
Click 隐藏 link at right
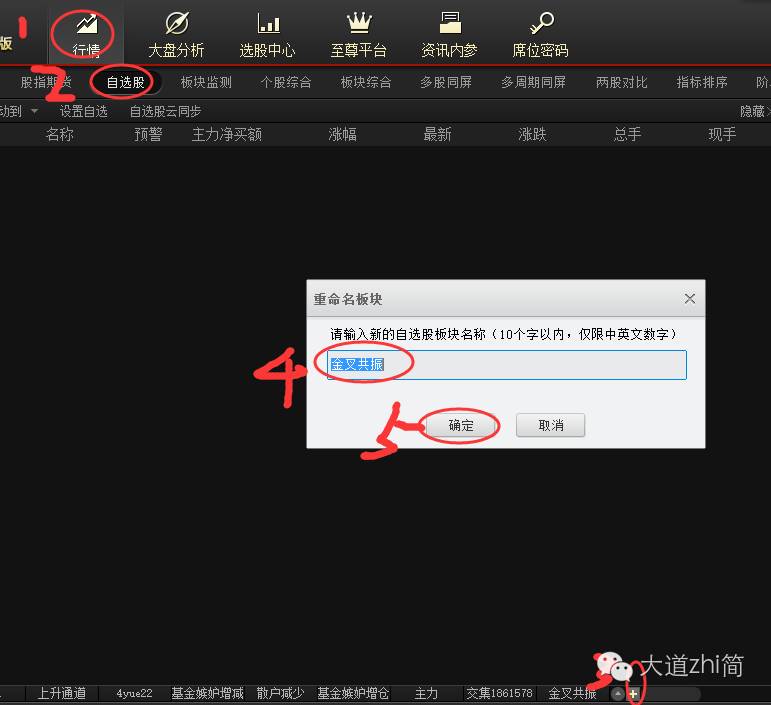click(755, 111)
